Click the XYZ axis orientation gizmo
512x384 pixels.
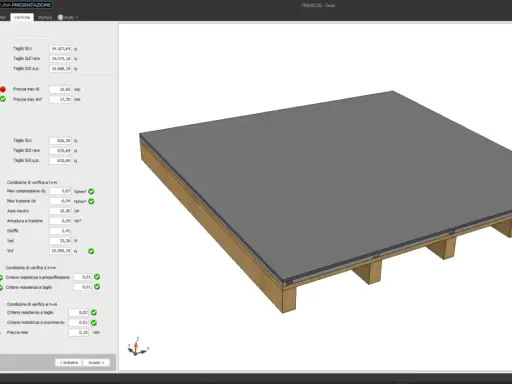(x=137, y=347)
